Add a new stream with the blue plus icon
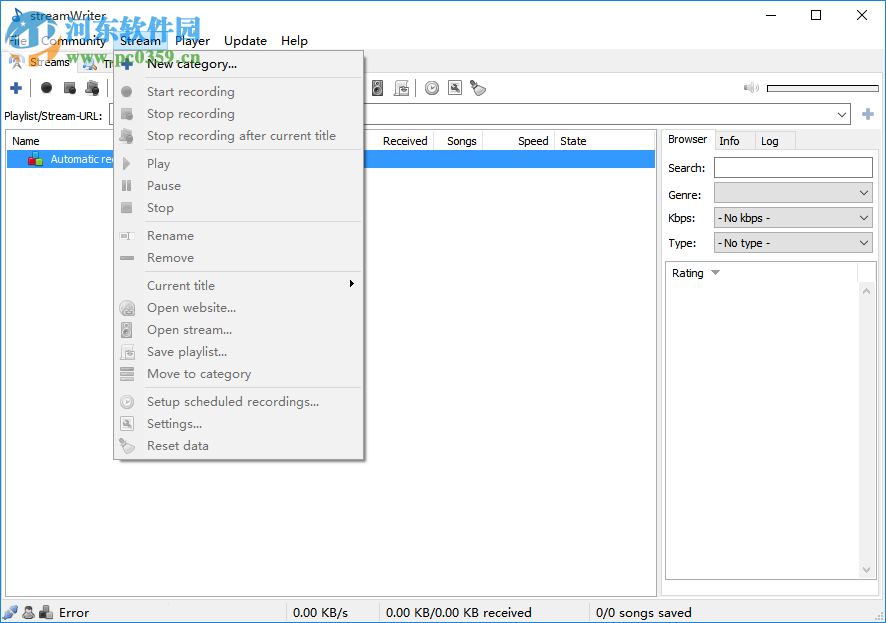This screenshot has width=886, height=623. coord(16,88)
